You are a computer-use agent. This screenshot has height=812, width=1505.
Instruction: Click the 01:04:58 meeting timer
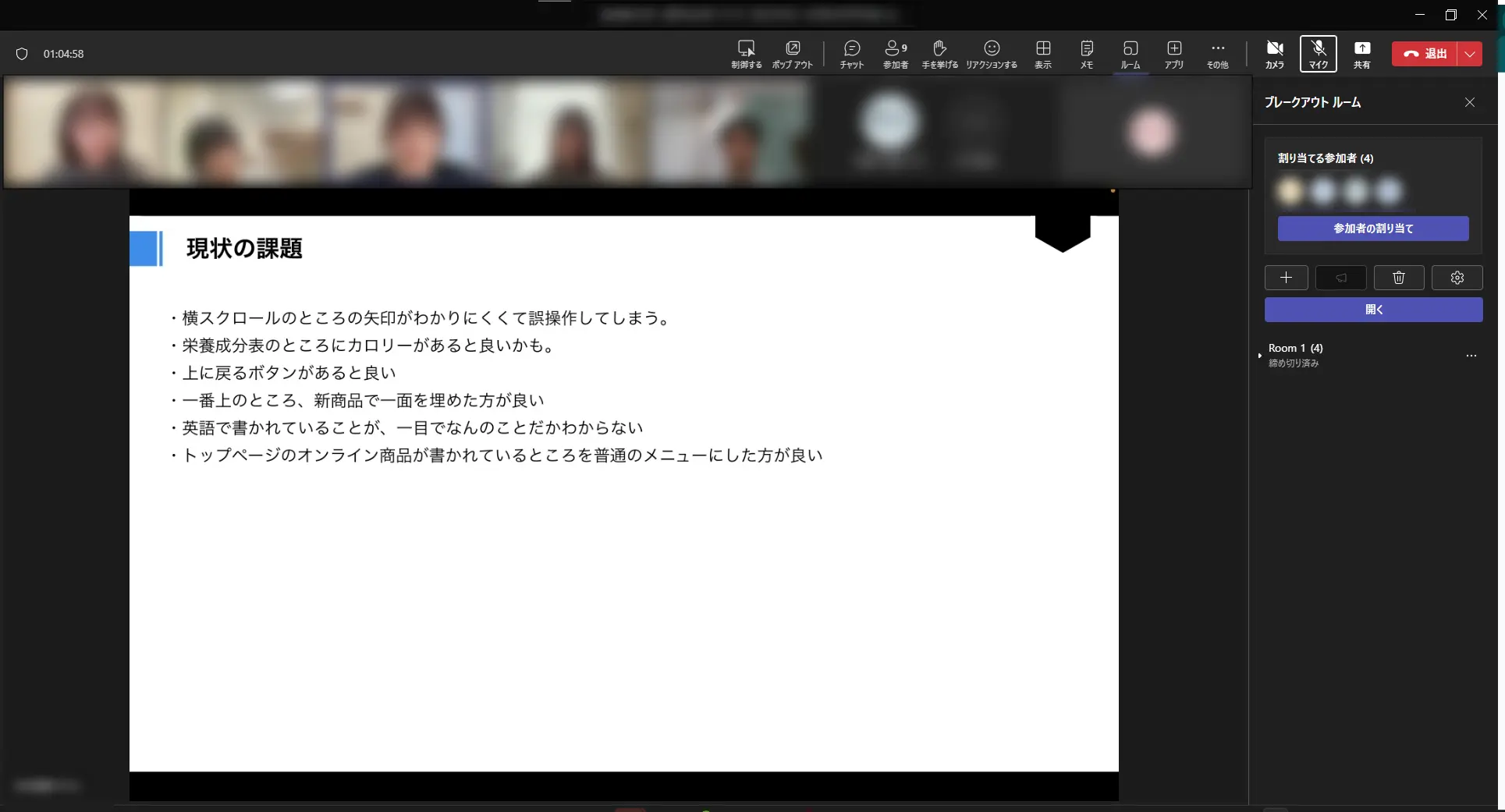click(x=63, y=54)
